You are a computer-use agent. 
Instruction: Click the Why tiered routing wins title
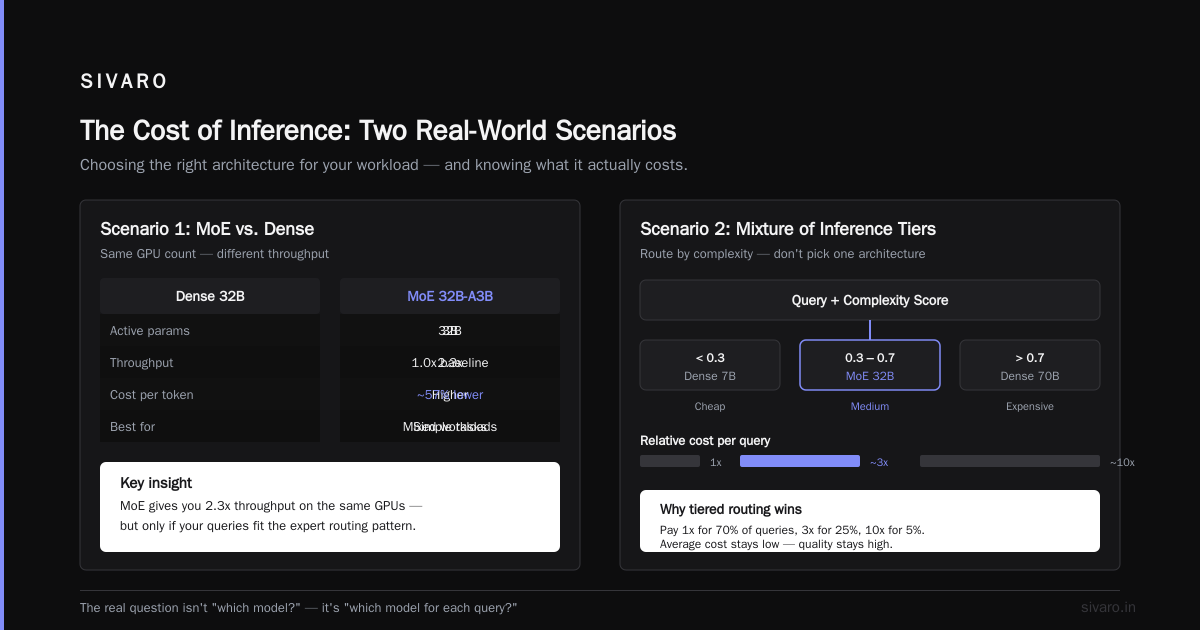[x=731, y=510]
